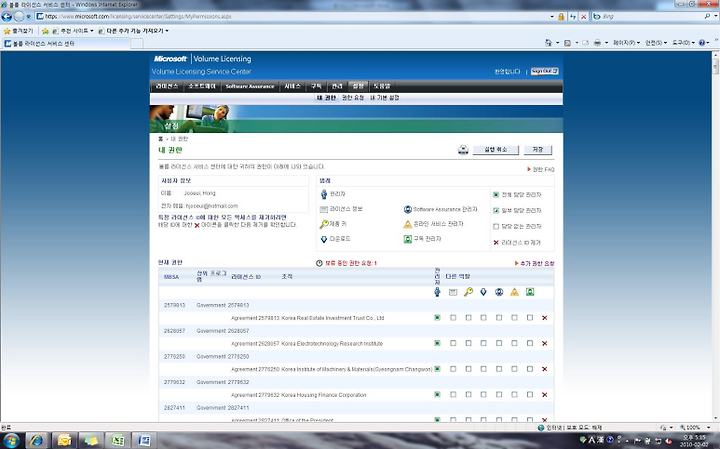Go back with the browser Back button

coord(6,17)
